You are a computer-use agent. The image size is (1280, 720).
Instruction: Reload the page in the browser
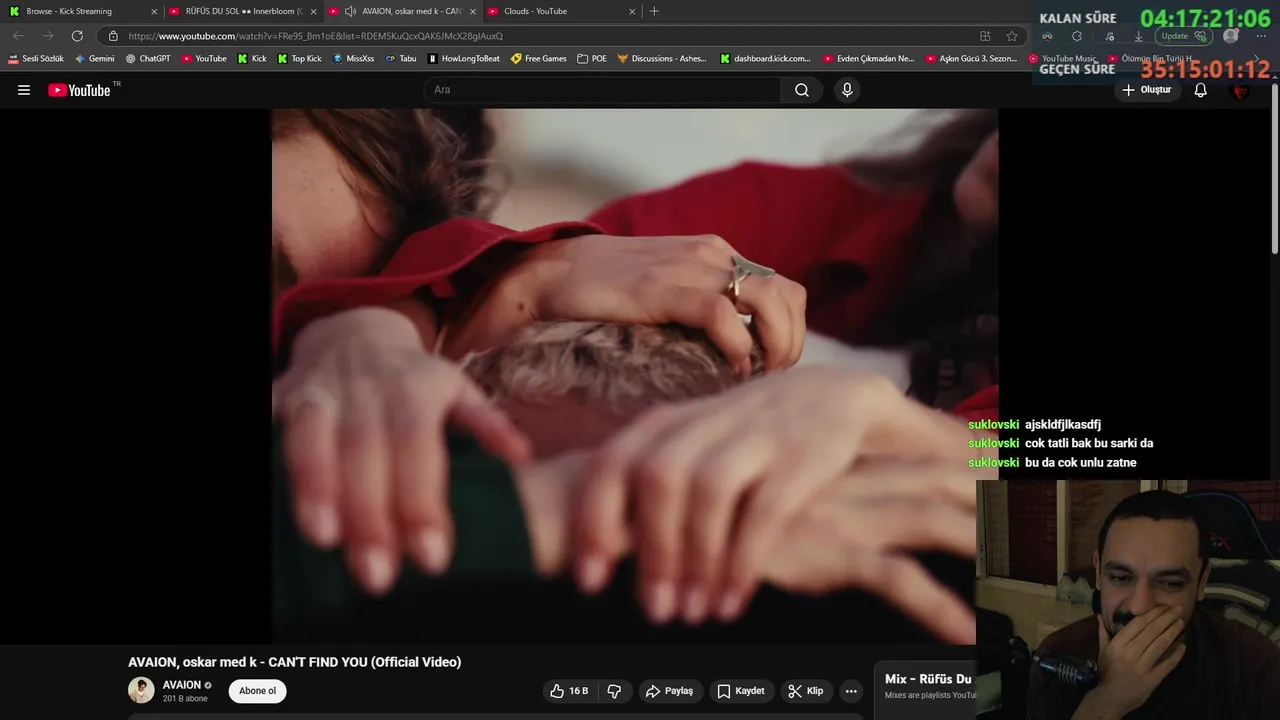pyautogui.click(x=77, y=36)
